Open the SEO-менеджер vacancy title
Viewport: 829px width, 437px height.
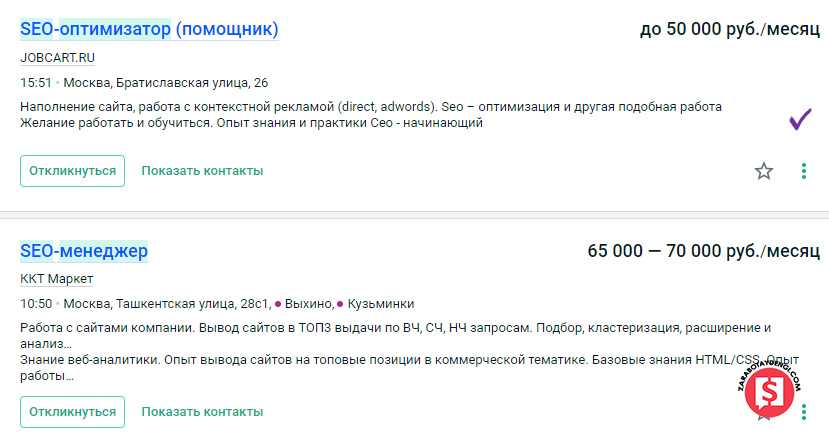click(84, 251)
